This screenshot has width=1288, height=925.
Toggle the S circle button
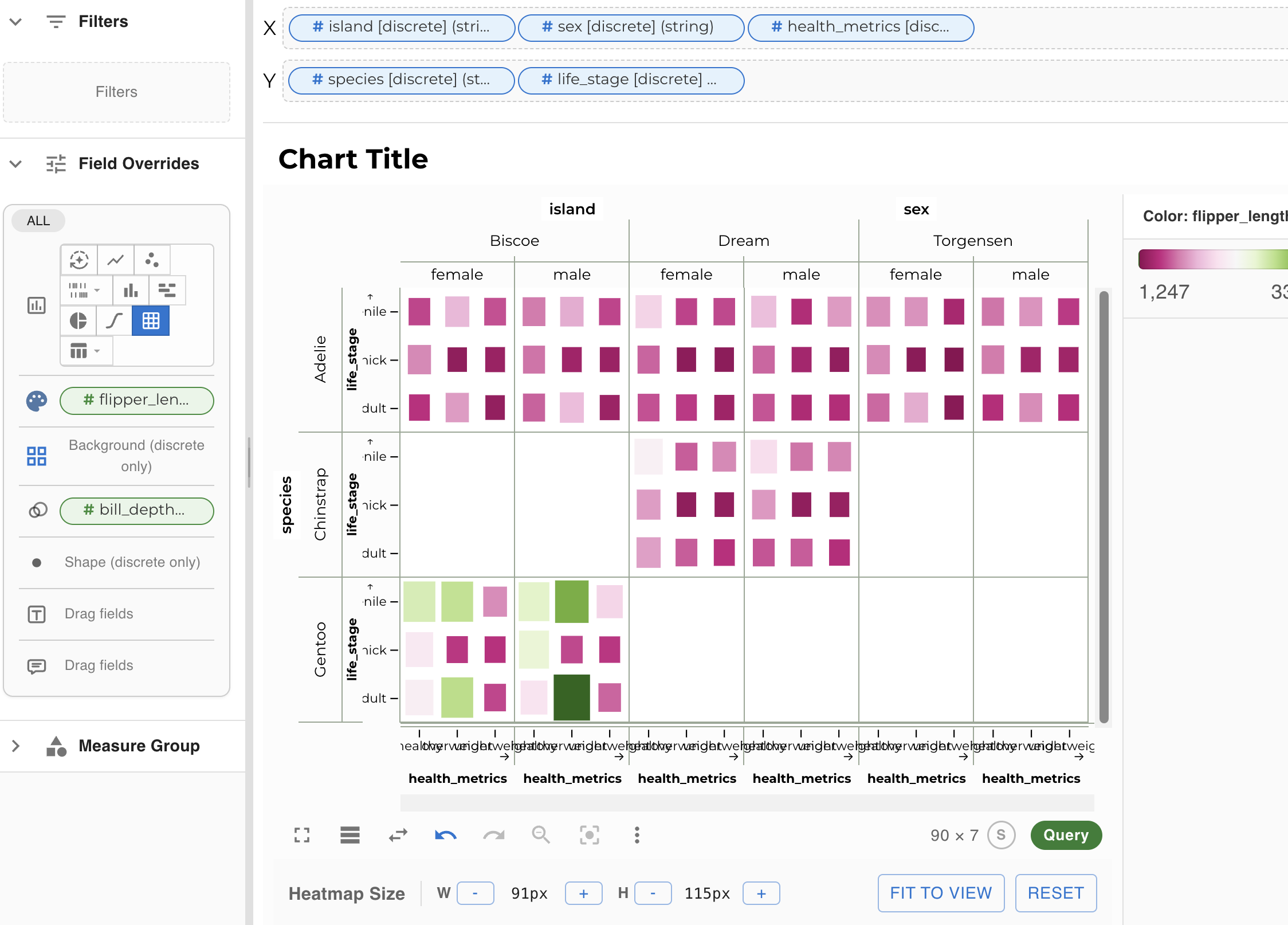[1001, 835]
